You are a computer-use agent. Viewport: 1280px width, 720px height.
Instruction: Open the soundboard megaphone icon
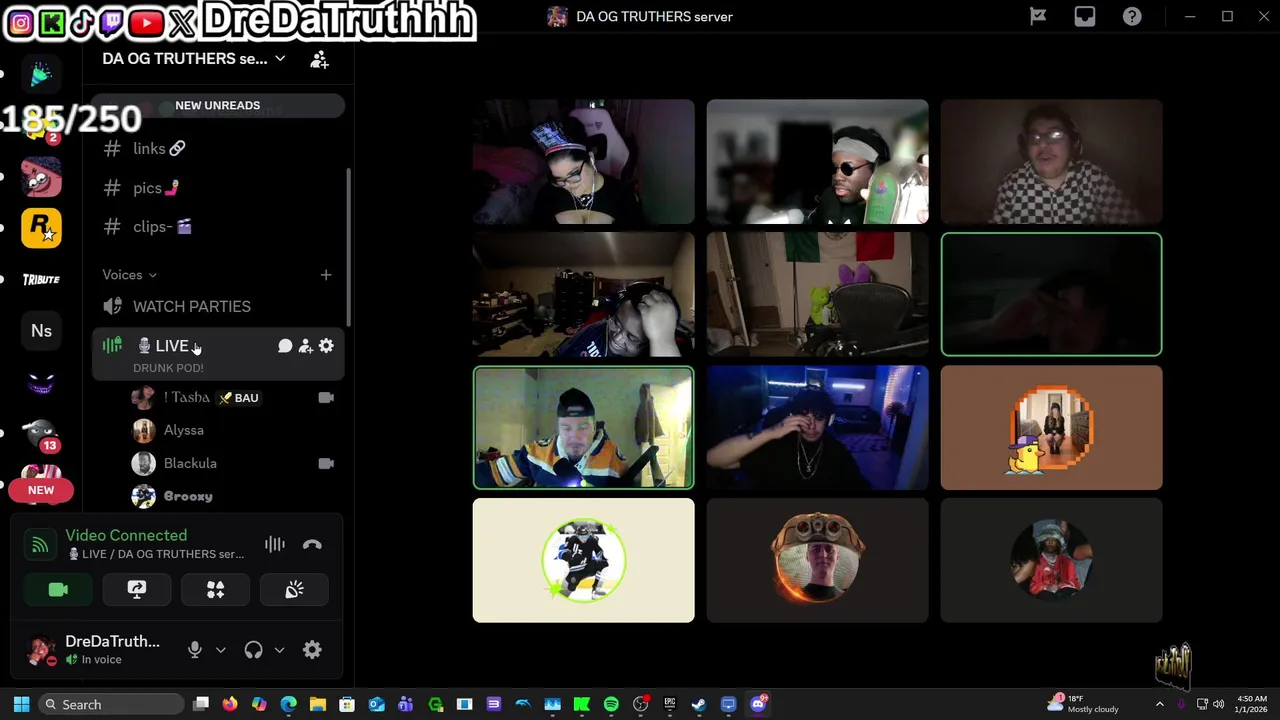294,590
